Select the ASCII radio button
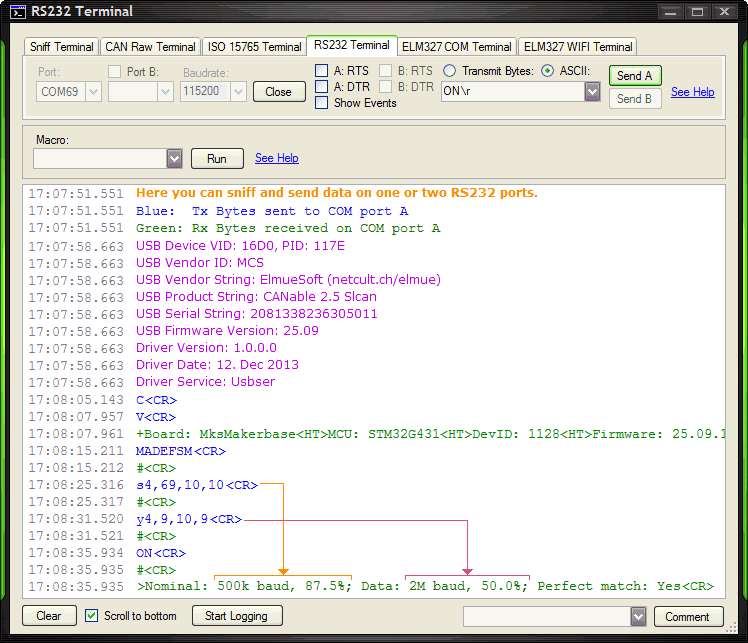 click(547, 71)
